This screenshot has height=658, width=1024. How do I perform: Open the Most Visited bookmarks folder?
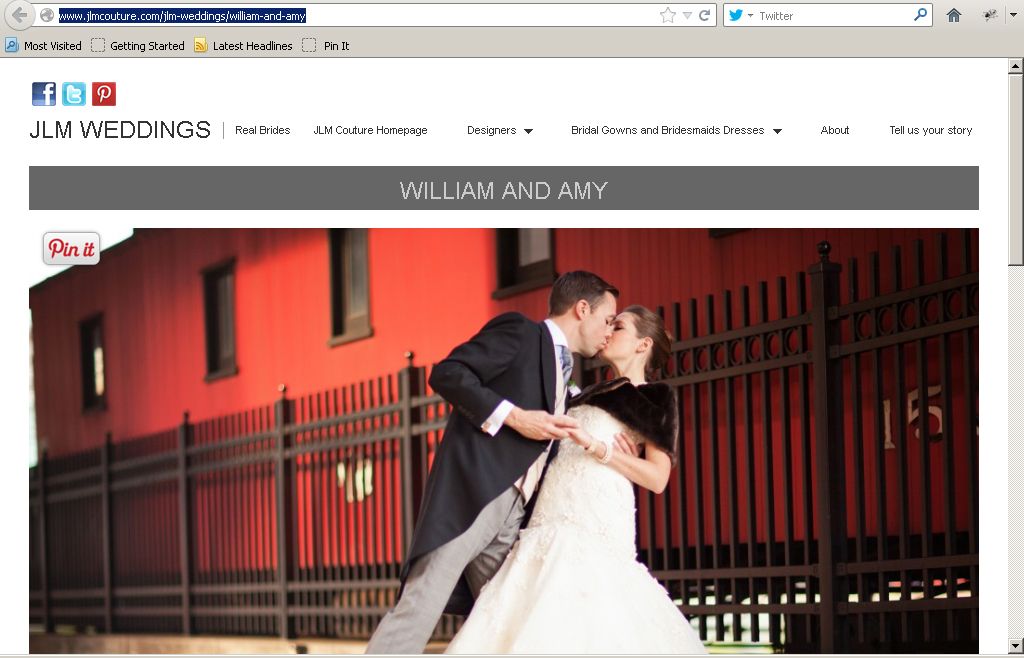click(43, 46)
